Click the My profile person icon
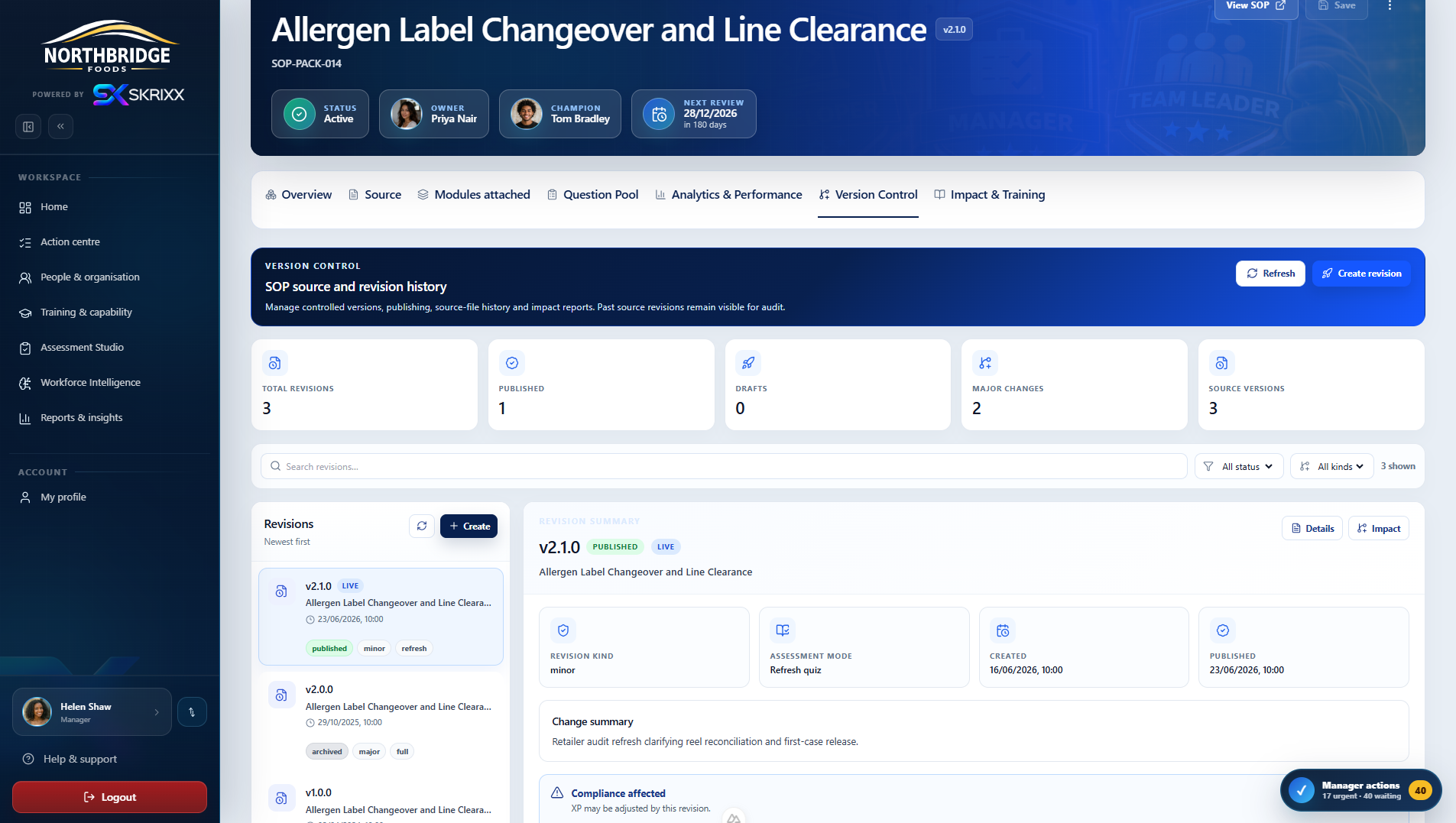 coord(25,497)
